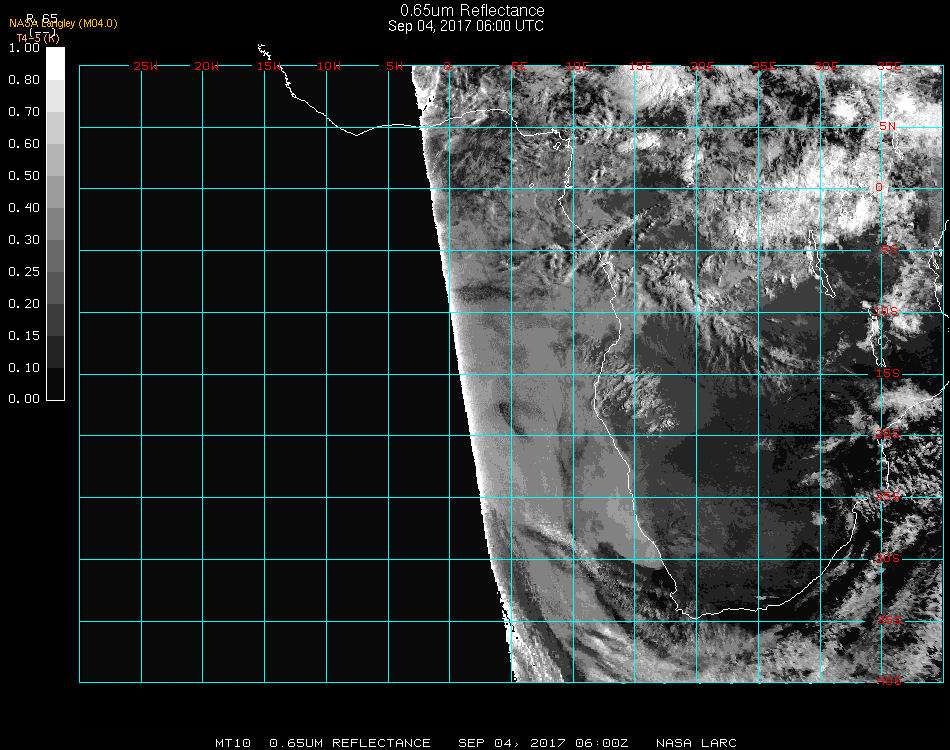950x750 pixels.
Task: Click the 25S latitude label
Action: pyautogui.click(x=888, y=496)
